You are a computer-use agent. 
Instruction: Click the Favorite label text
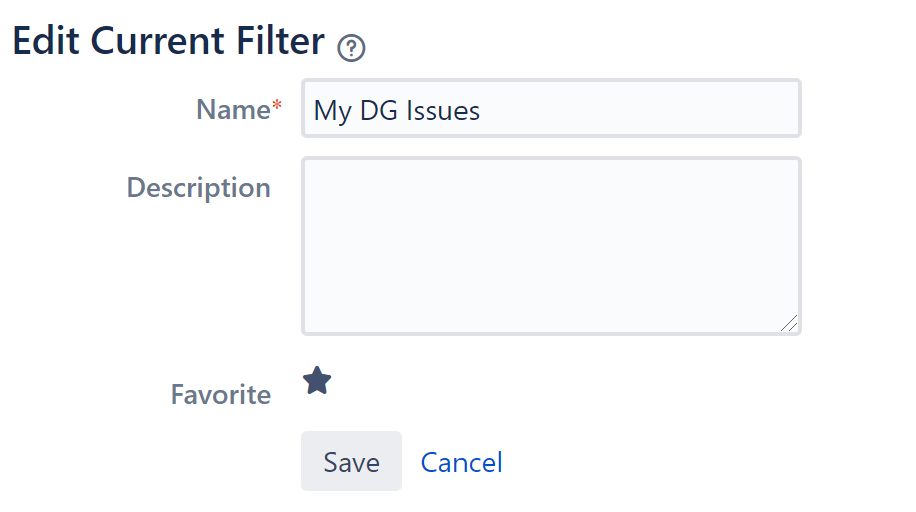(x=221, y=395)
